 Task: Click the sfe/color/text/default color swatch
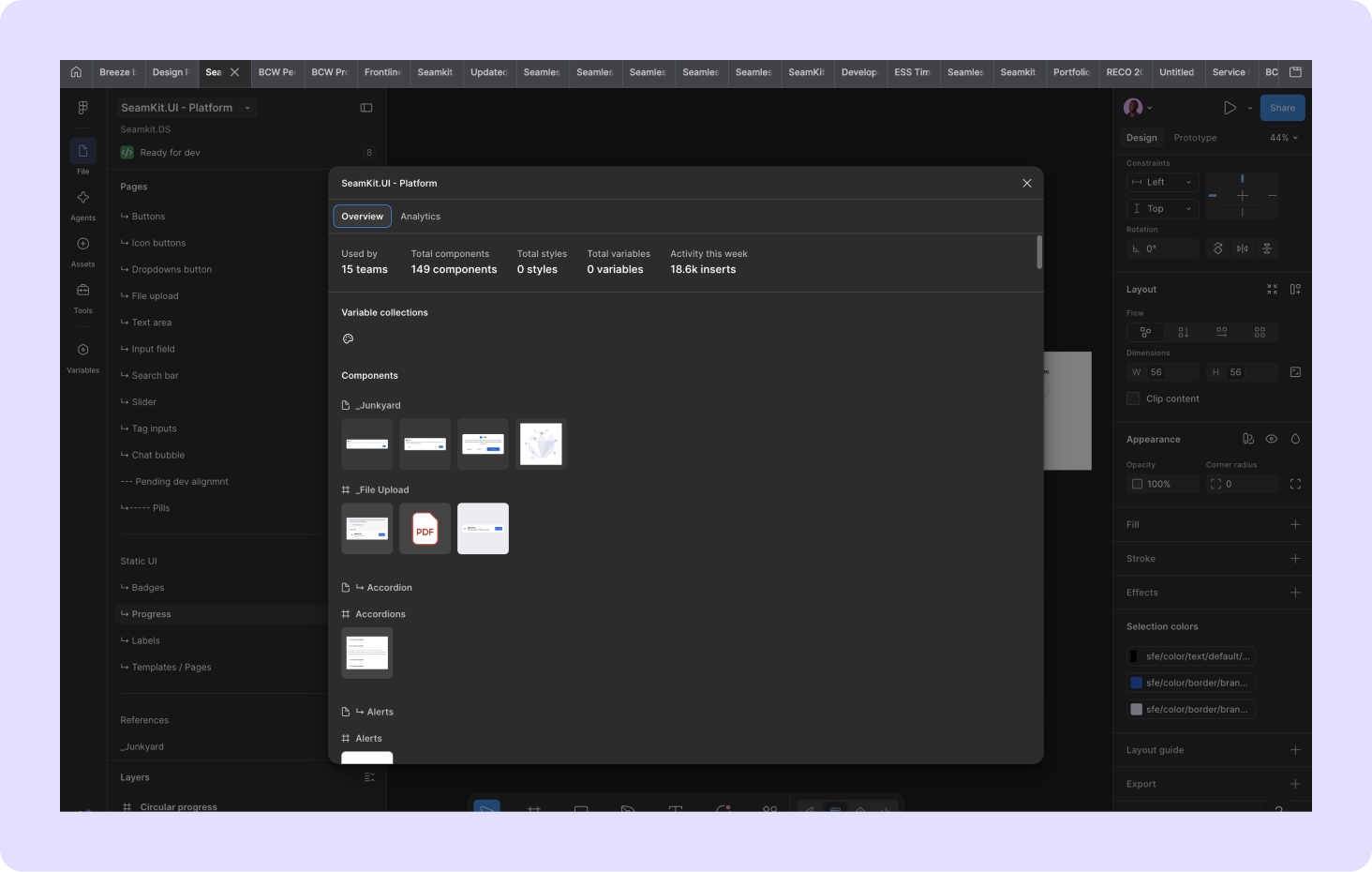(1134, 656)
